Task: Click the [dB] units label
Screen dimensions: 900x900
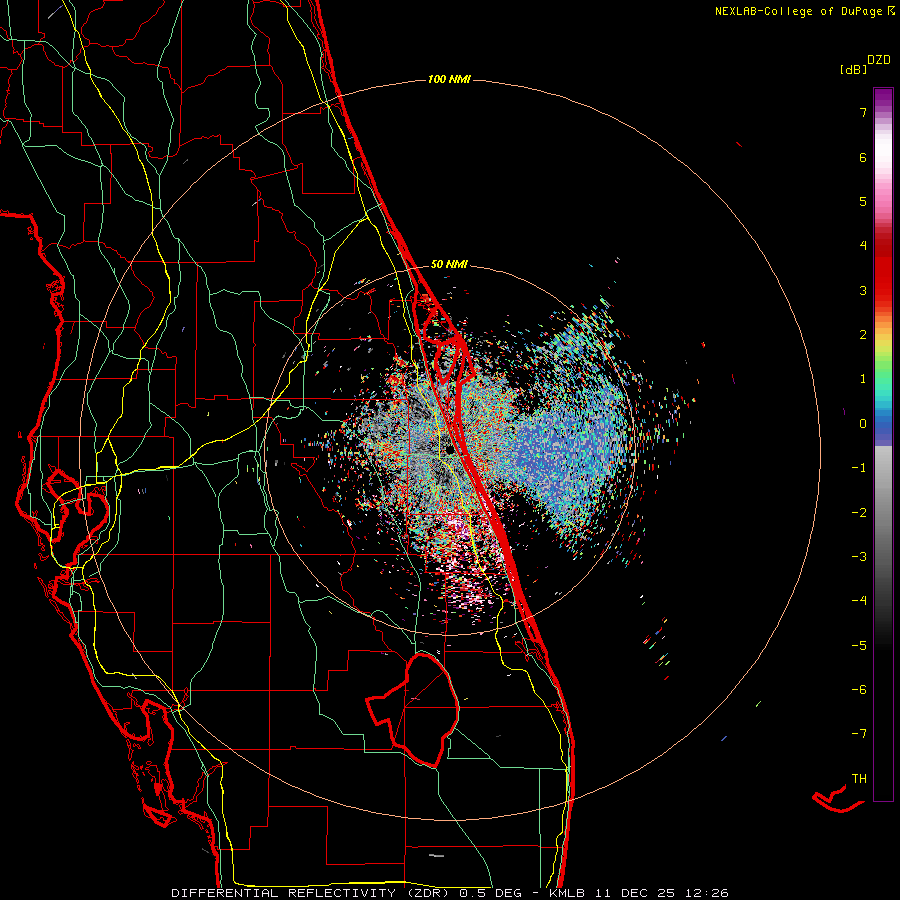Action: pos(853,70)
